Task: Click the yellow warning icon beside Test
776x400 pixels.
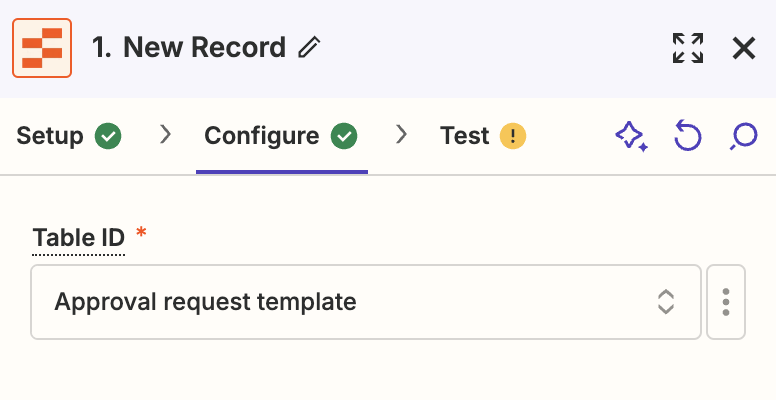Action: pyautogui.click(x=513, y=136)
